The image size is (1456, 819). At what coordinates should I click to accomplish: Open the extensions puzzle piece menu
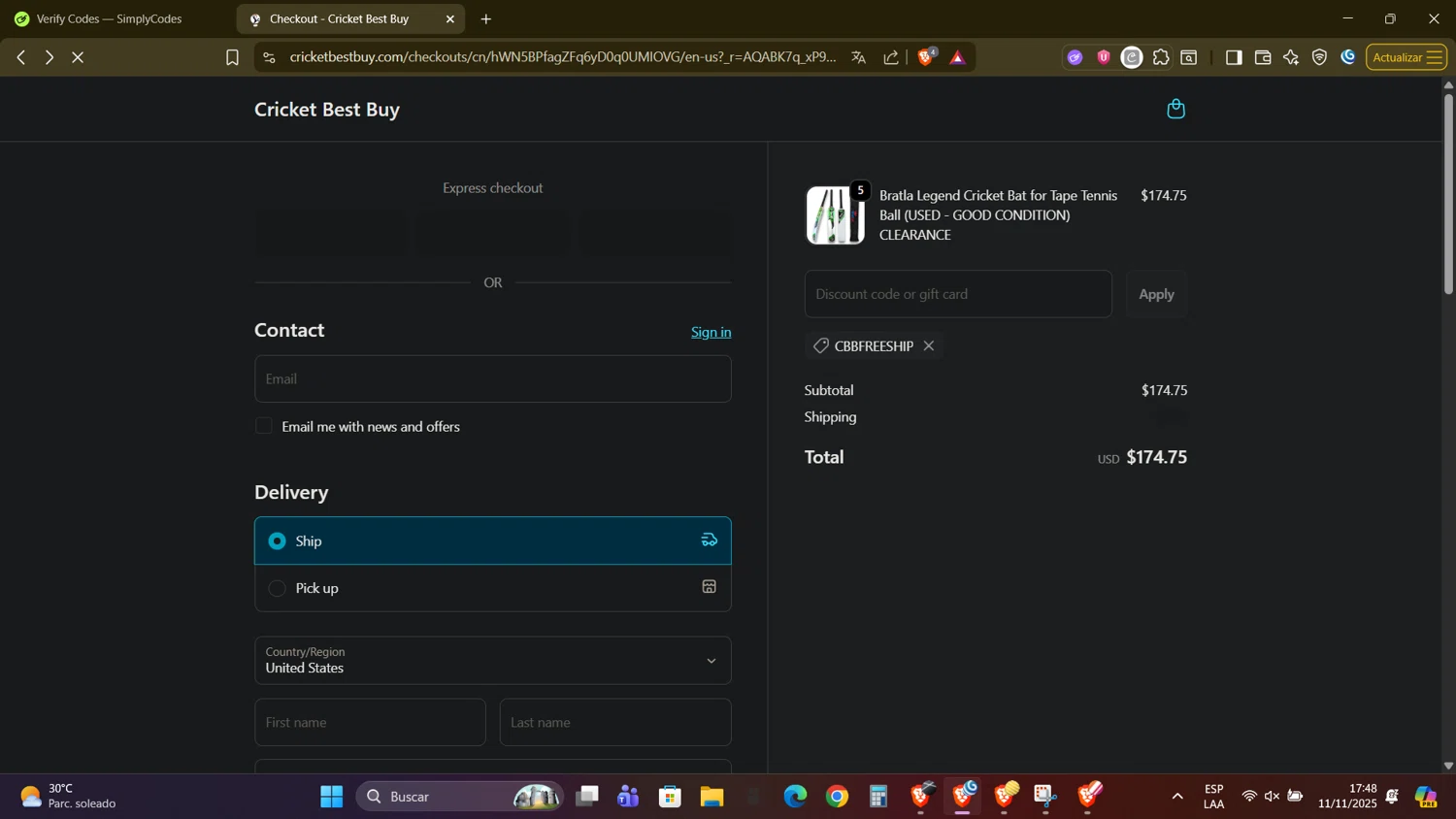[1161, 57]
